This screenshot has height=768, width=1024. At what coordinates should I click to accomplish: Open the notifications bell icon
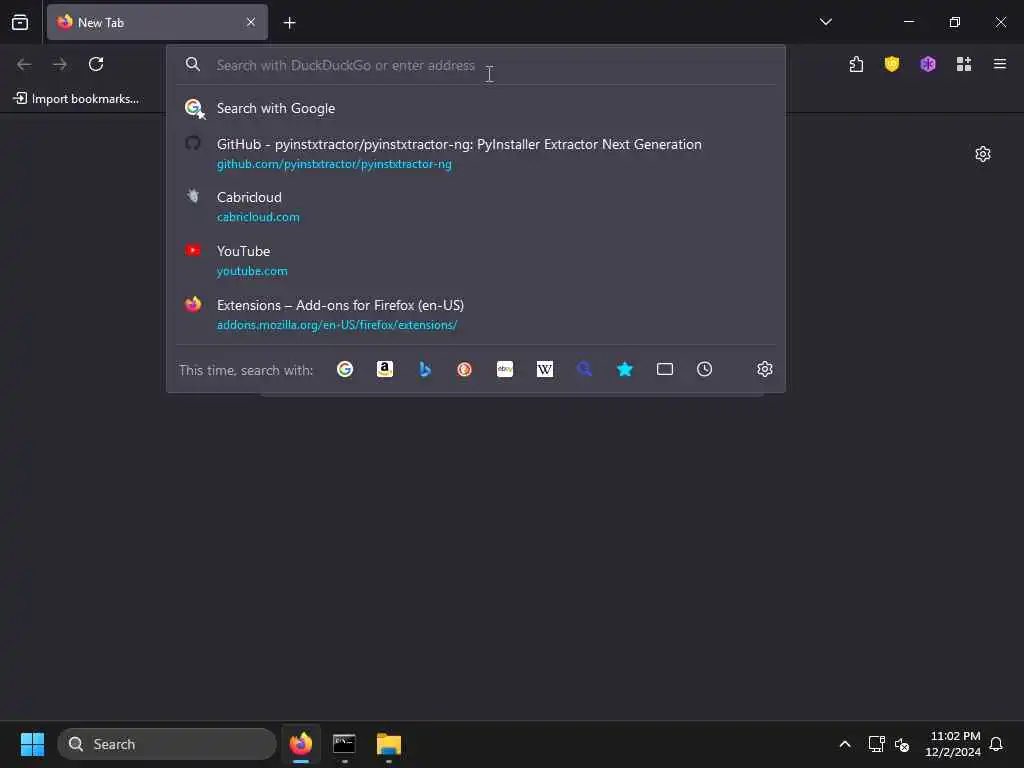click(996, 744)
